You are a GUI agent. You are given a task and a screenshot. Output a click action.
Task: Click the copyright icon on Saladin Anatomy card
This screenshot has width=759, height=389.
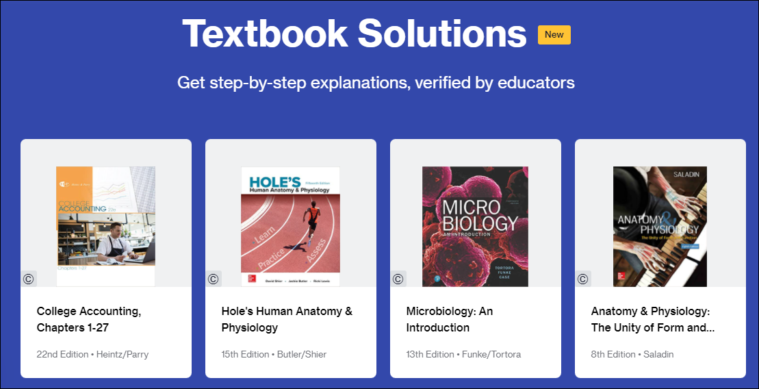pyautogui.click(x=583, y=279)
